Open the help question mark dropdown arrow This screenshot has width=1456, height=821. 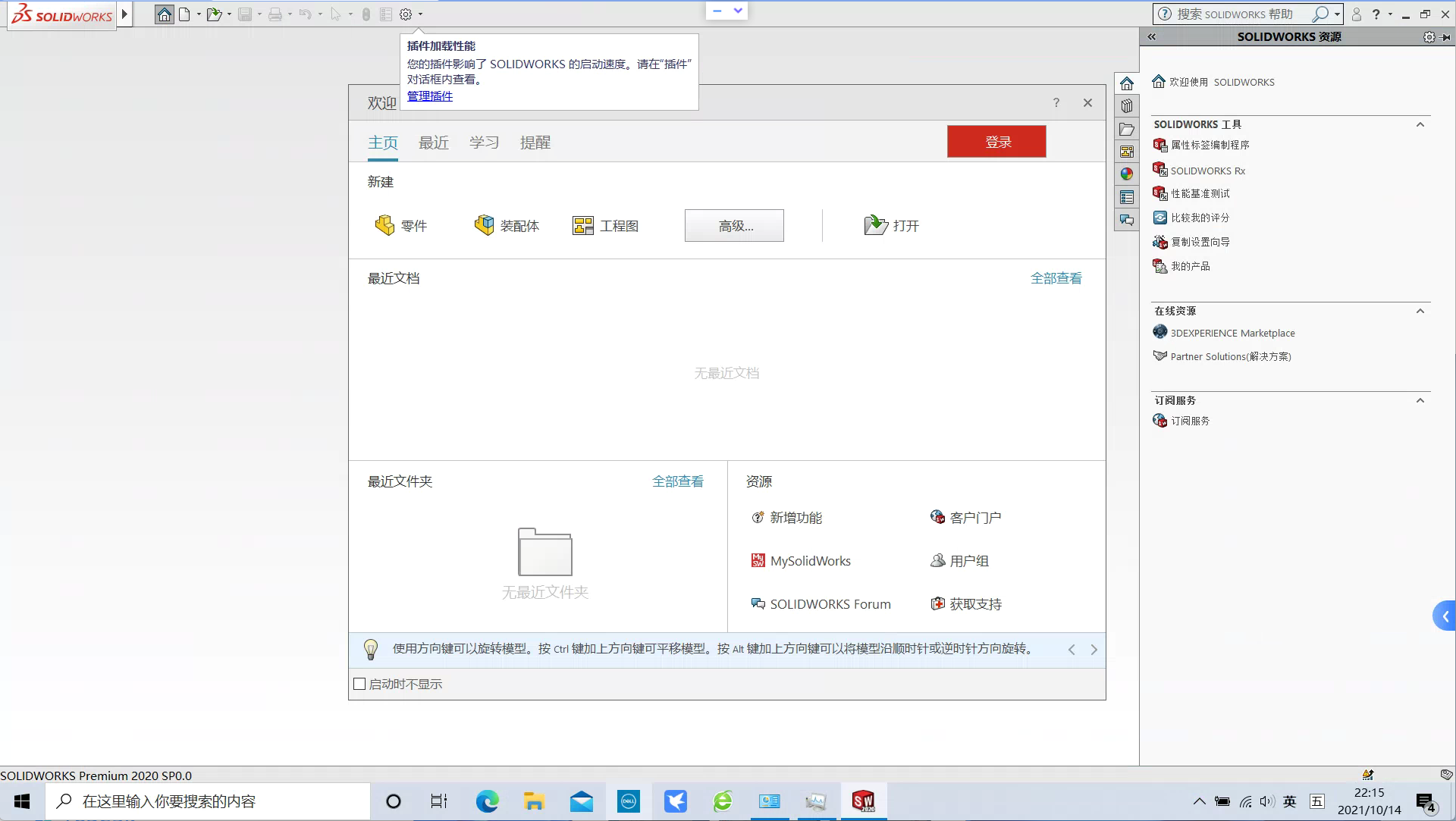click(x=1390, y=14)
